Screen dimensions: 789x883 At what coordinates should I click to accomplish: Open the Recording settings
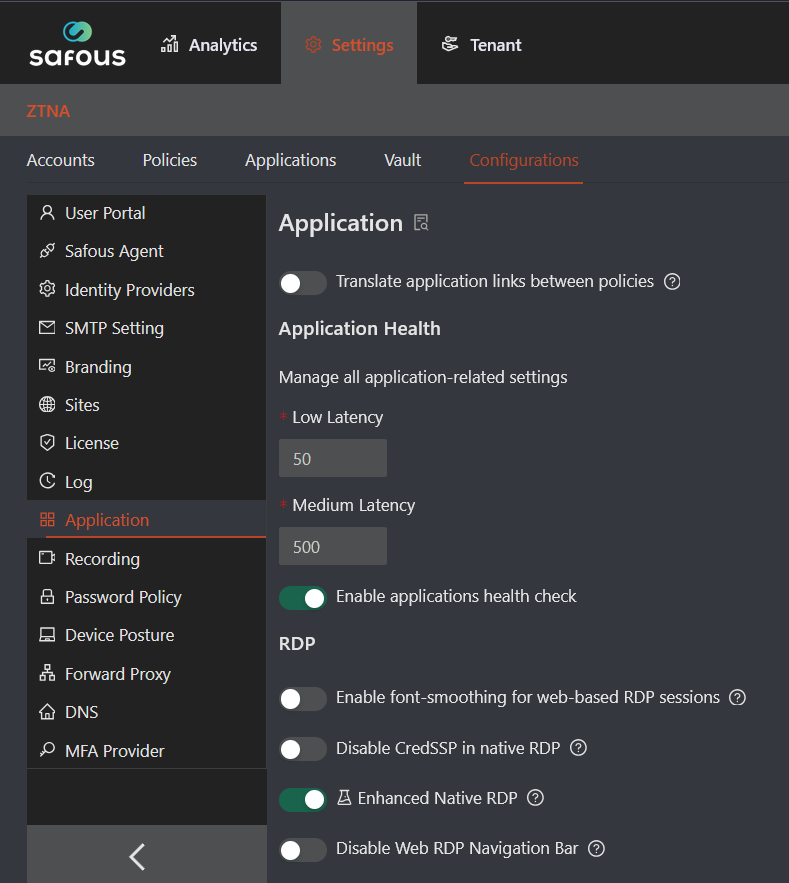pyautogui.click(x=102, y=558)
